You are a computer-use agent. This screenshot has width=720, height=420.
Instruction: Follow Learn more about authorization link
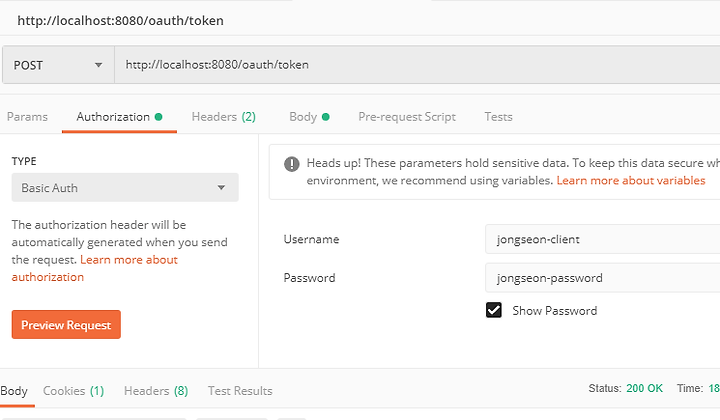click(x=95, y=268)
